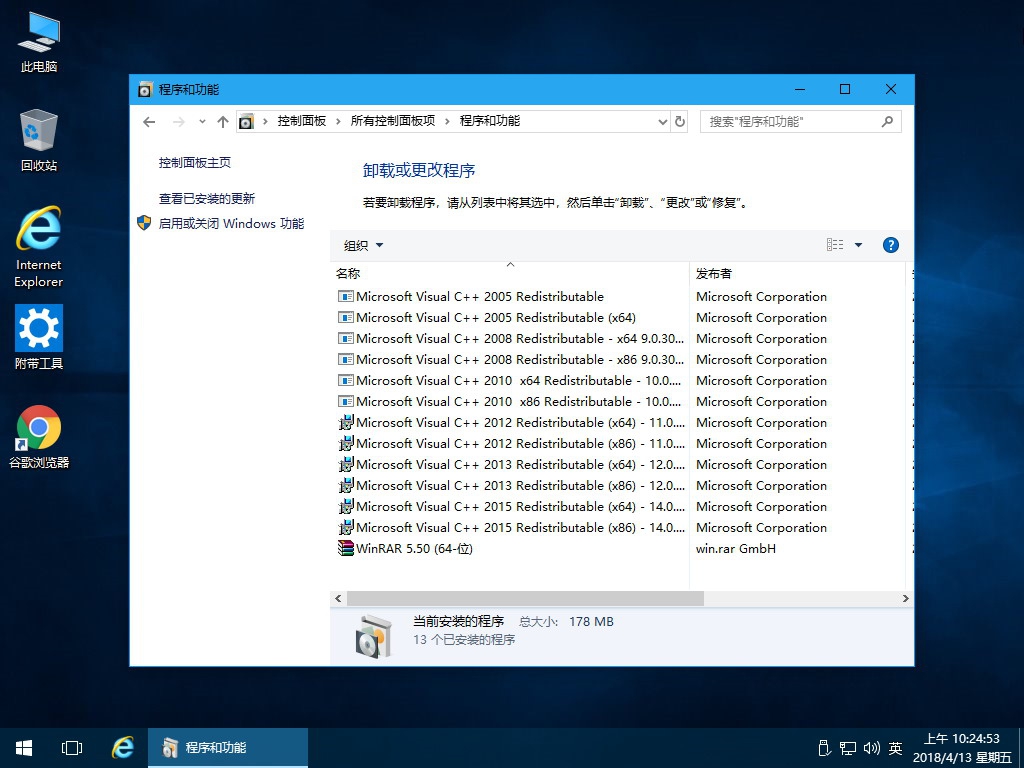Click the scrollbar left arrow
This screenshot has width=1024, height=768.
coord(338,598)
